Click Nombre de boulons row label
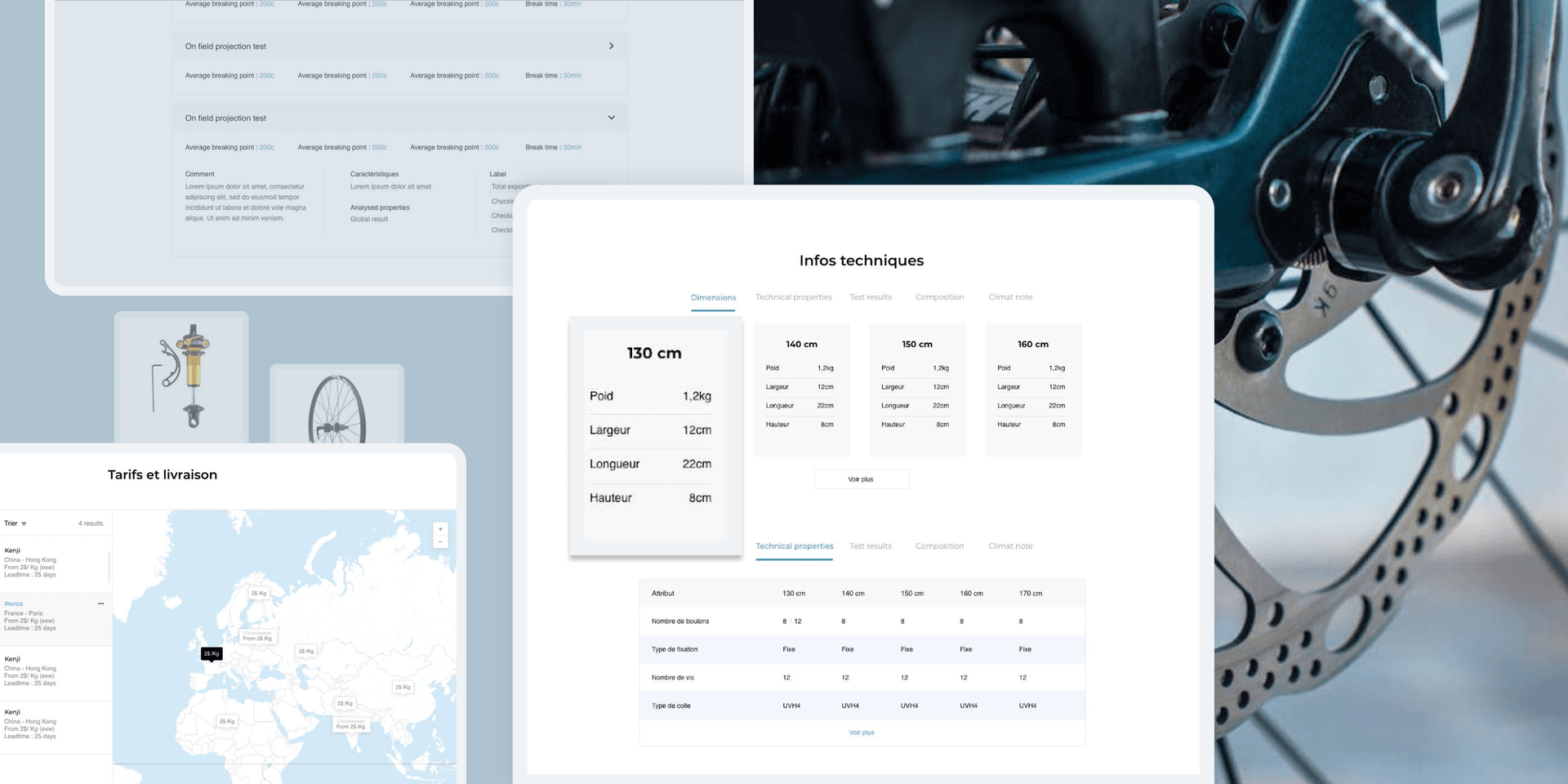This screenshot has width=1568, height=784. tap(680, 621)
